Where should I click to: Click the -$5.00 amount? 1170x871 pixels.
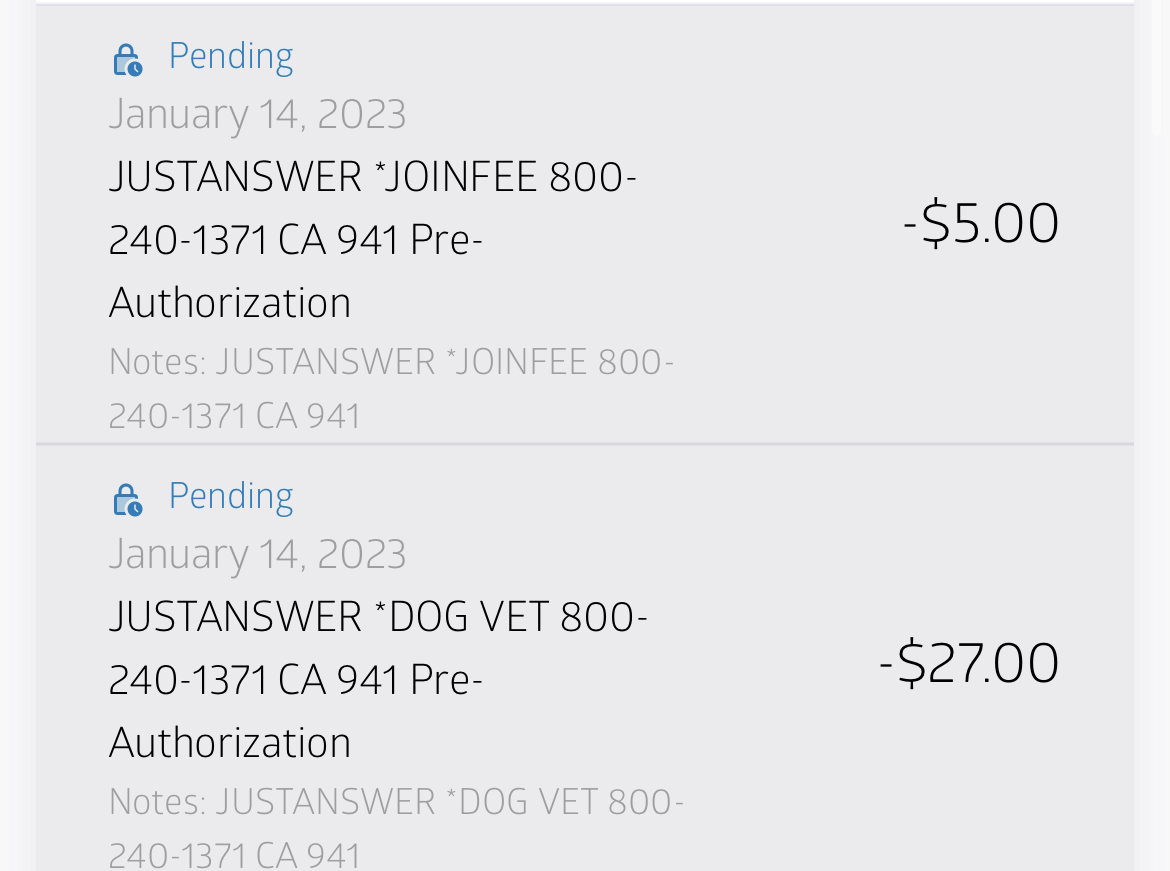[981, 222]
